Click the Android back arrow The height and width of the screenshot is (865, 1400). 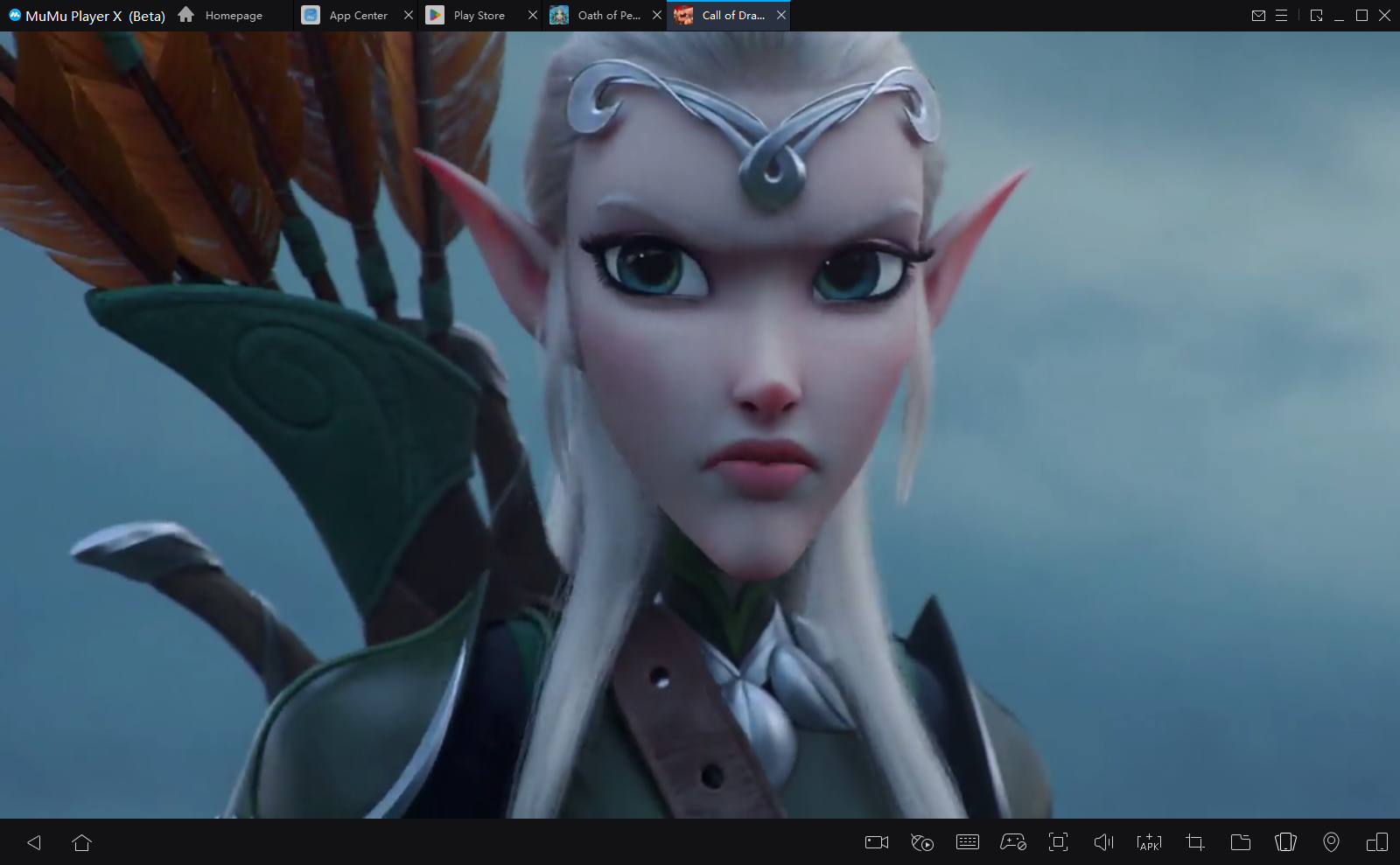click(x=34, y=842)
